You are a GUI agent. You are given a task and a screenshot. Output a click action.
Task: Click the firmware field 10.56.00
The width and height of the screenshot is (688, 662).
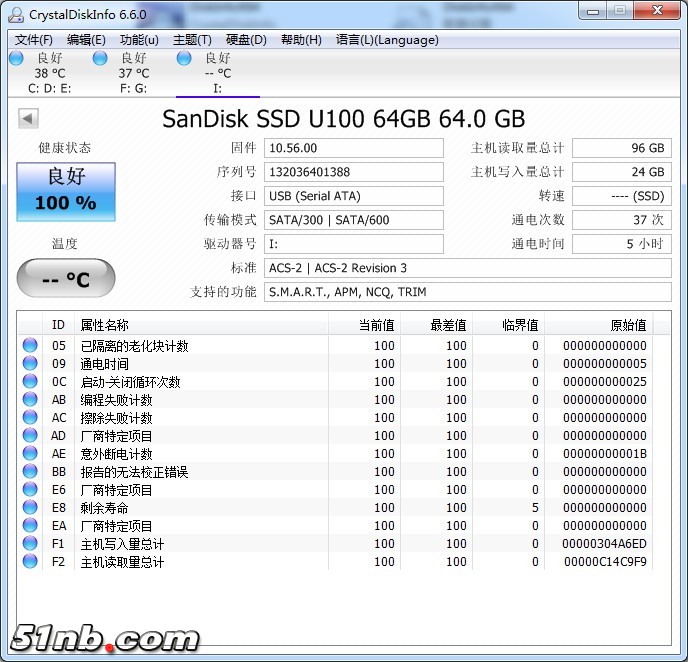click(x=354, y=148)
